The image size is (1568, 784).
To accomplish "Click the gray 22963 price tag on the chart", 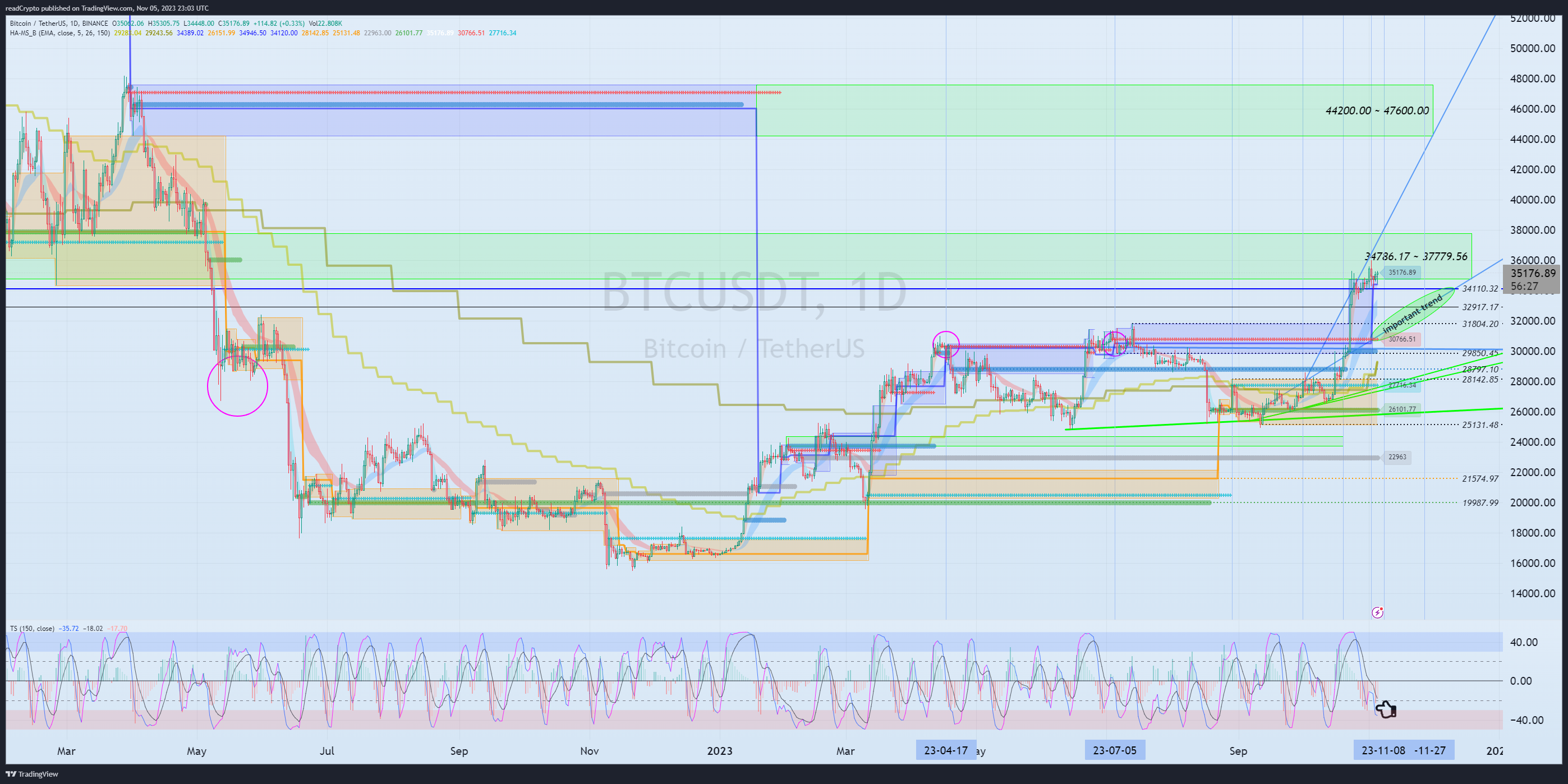I will coord(1397,457).
